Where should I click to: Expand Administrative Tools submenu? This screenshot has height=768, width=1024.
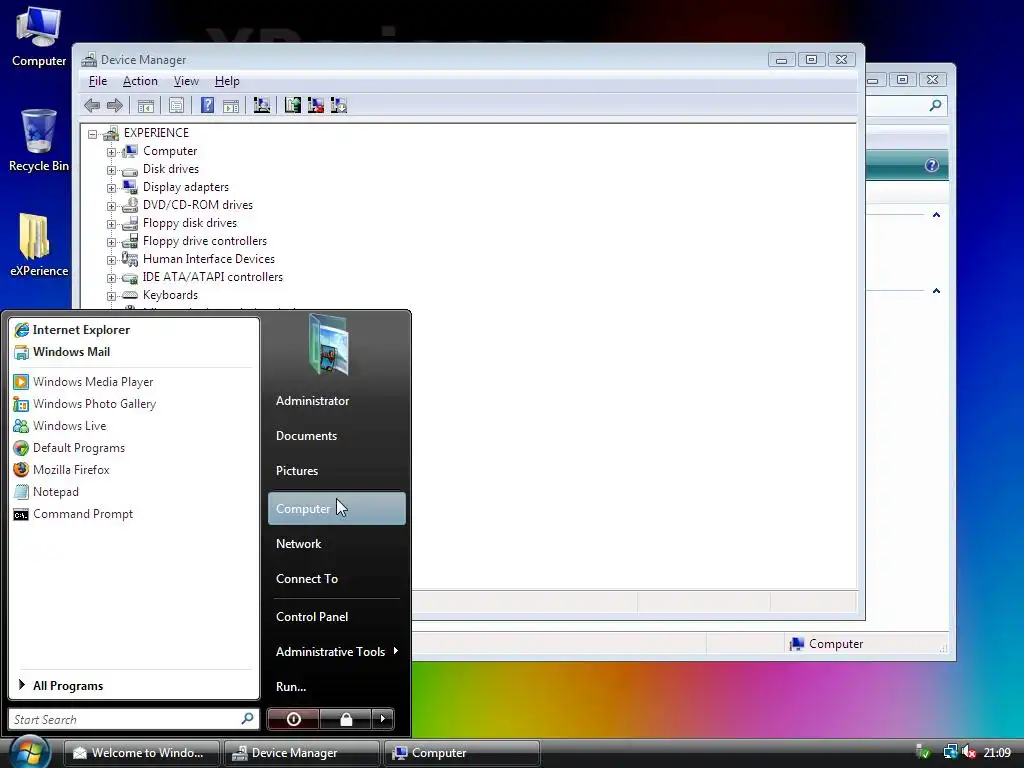pos(336,652)
